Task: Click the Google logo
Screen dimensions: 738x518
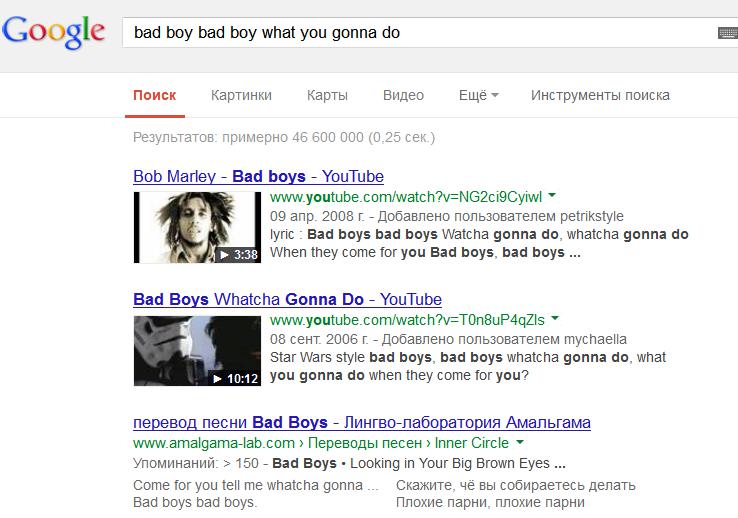Action: coord(53,31)
